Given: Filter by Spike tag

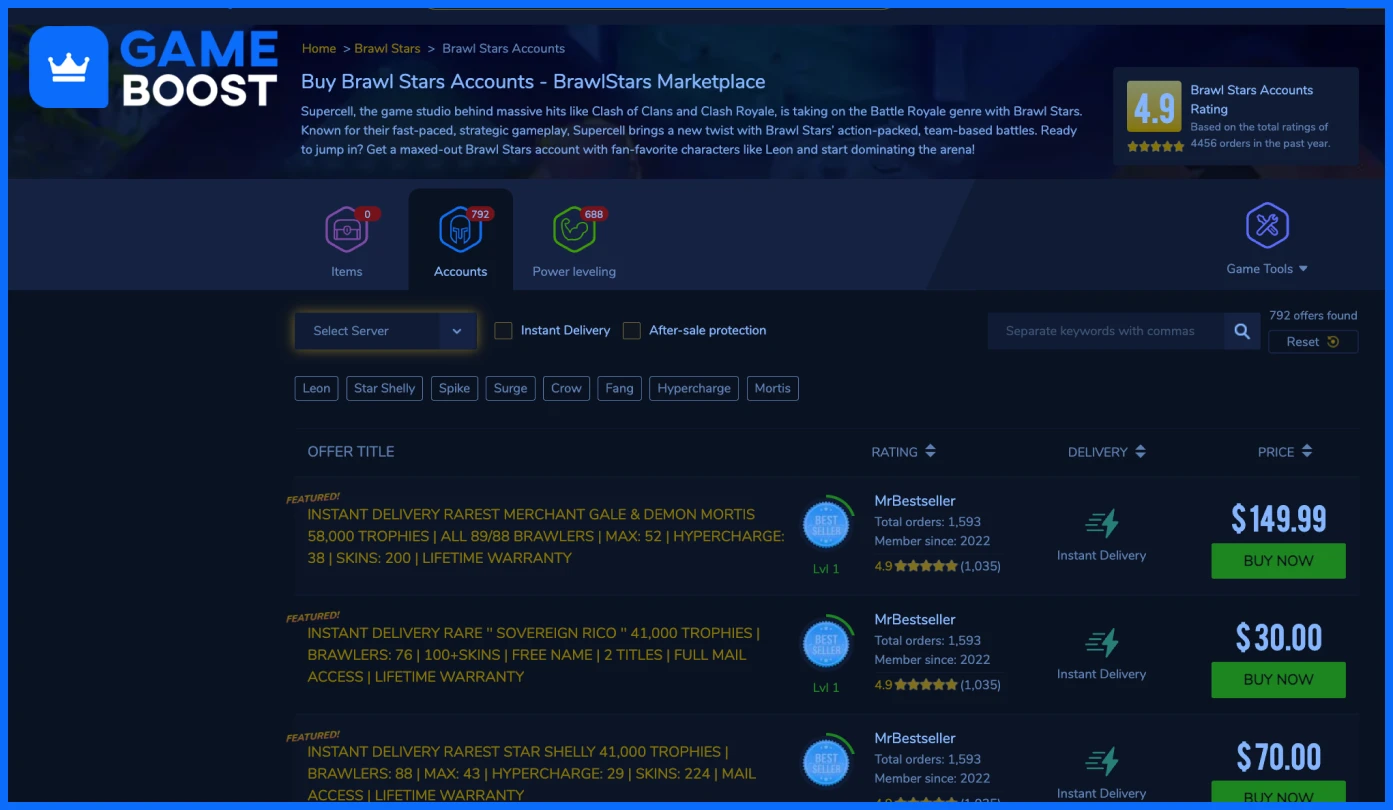Looking at the screenshot, I should (x=454, y=388).
